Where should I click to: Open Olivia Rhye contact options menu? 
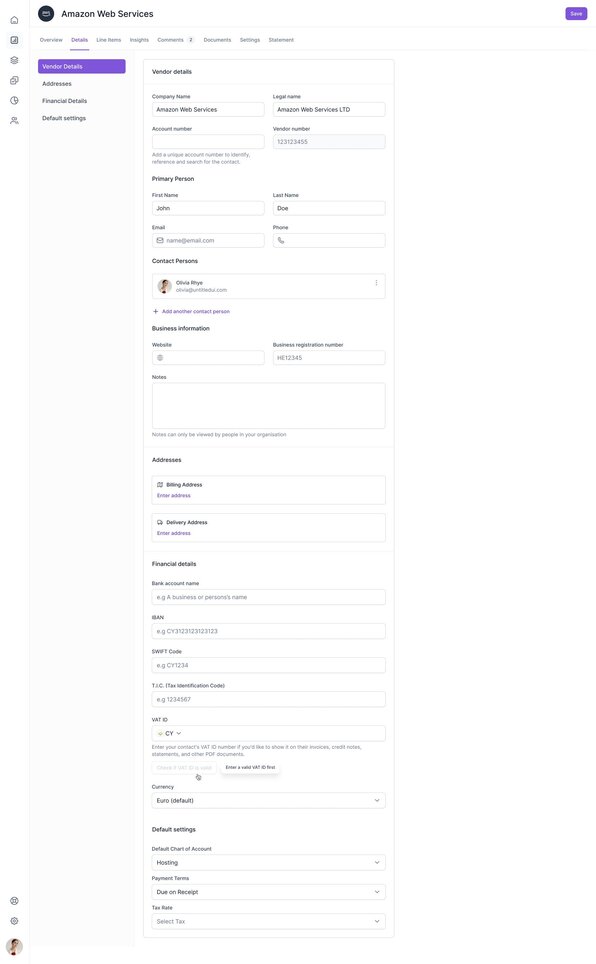tap(376, 283)
